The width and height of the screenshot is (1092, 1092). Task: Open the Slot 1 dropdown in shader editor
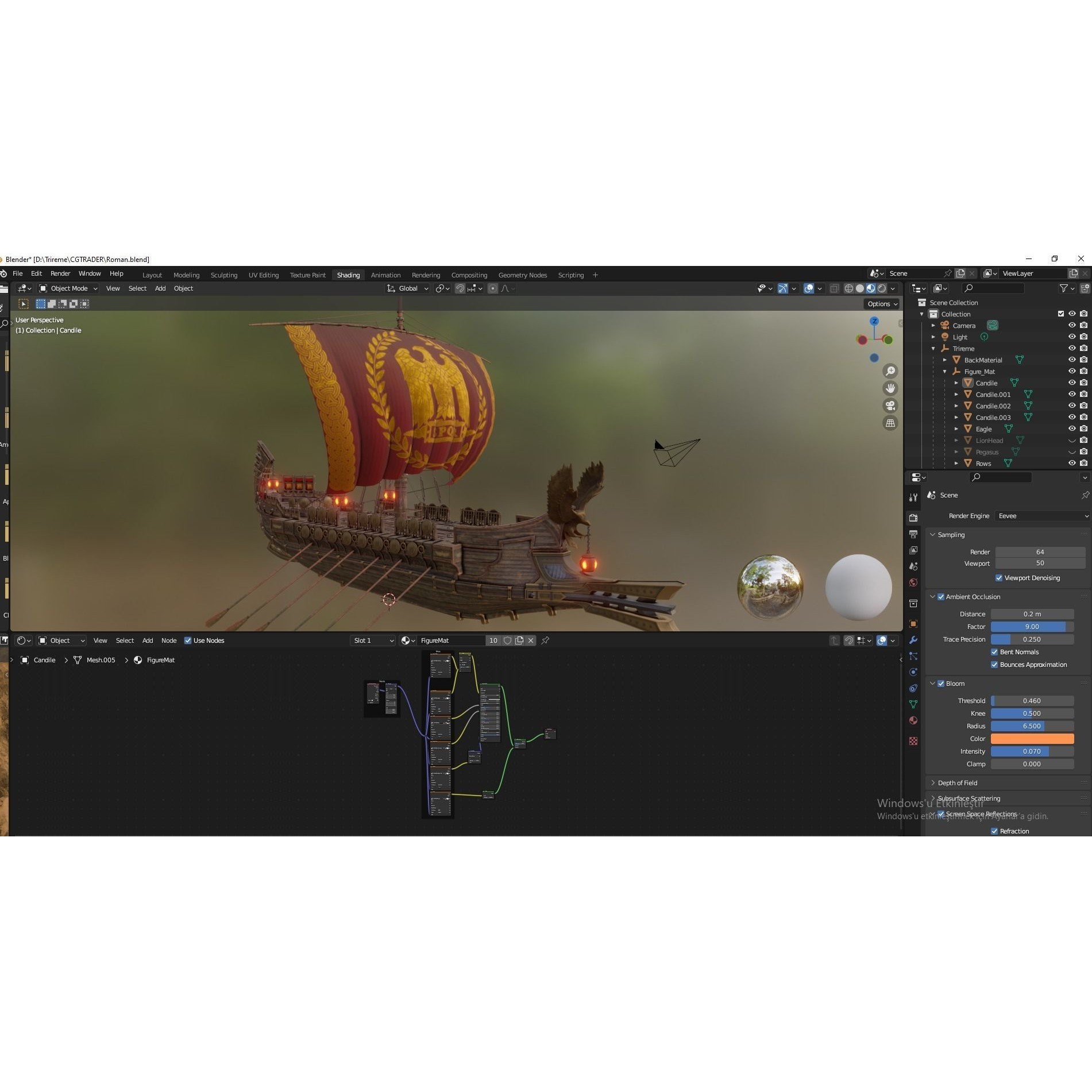tap(372, 640)
